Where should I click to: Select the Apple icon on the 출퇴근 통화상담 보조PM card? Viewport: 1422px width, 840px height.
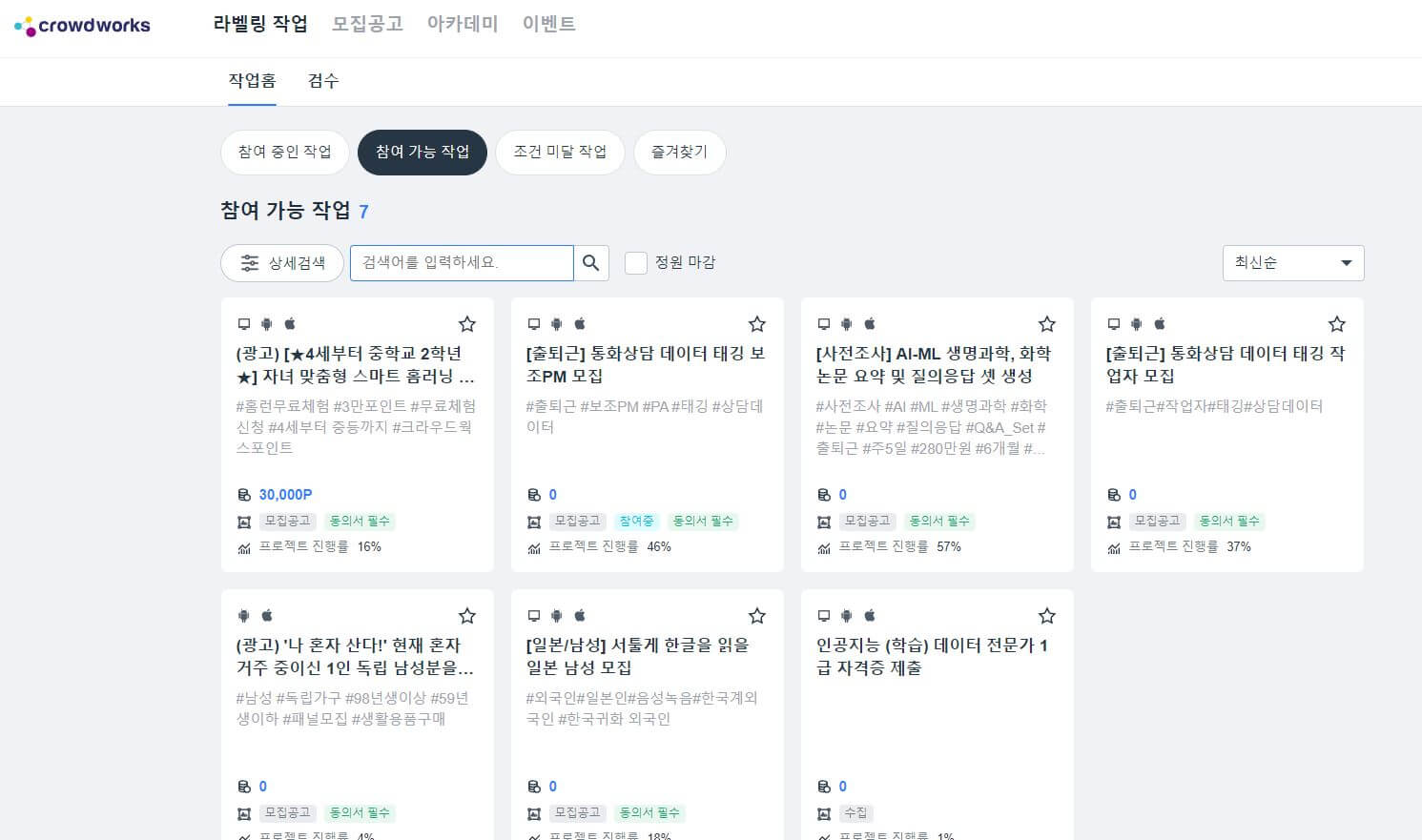580,323
